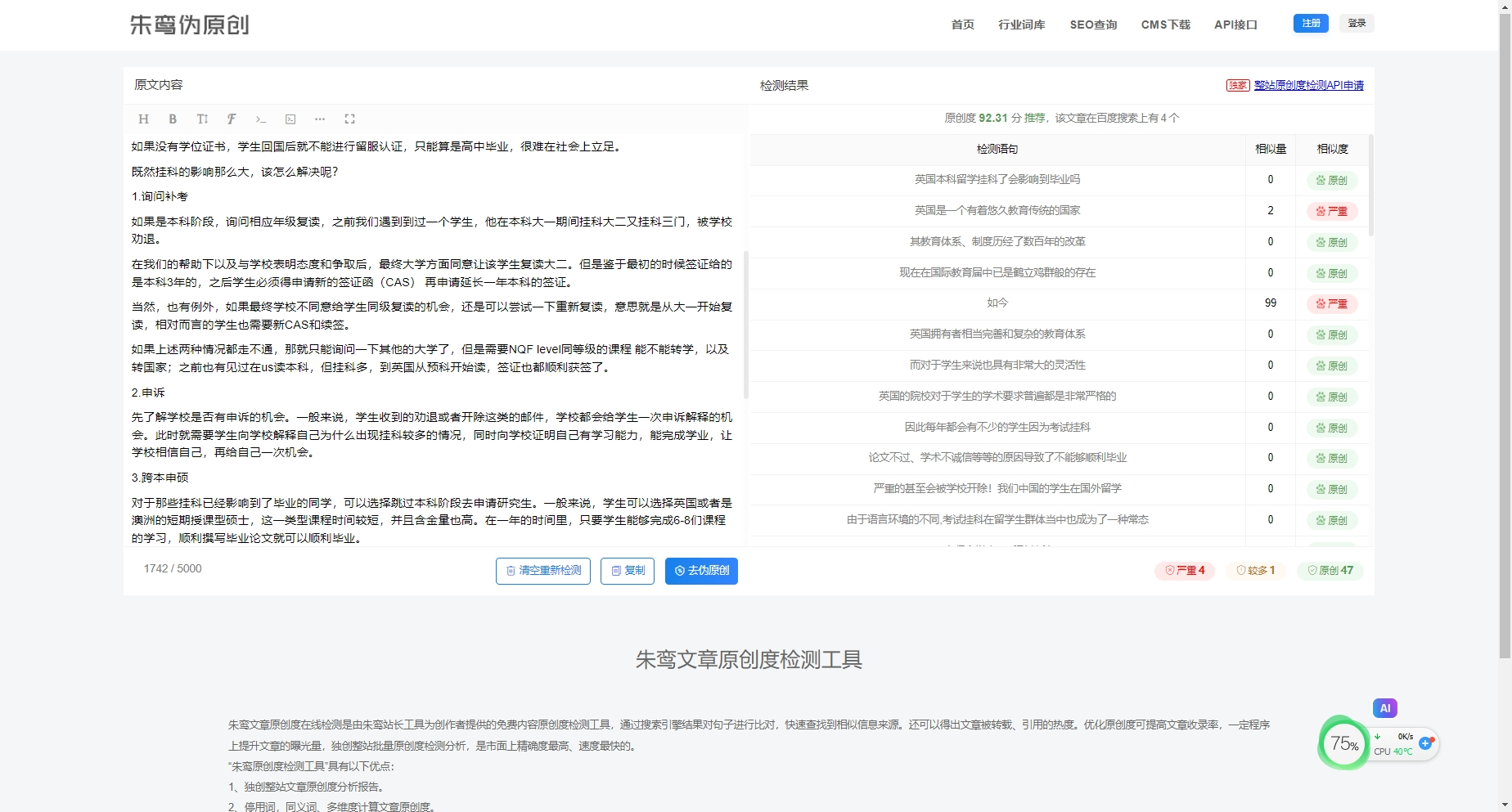Insert inline code with prompt icon

tap(261, 119)
